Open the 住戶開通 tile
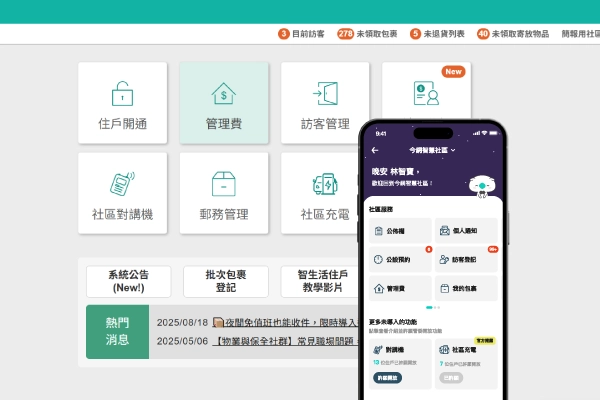Viewport: 600px width, 400px height. coord(122,103)
